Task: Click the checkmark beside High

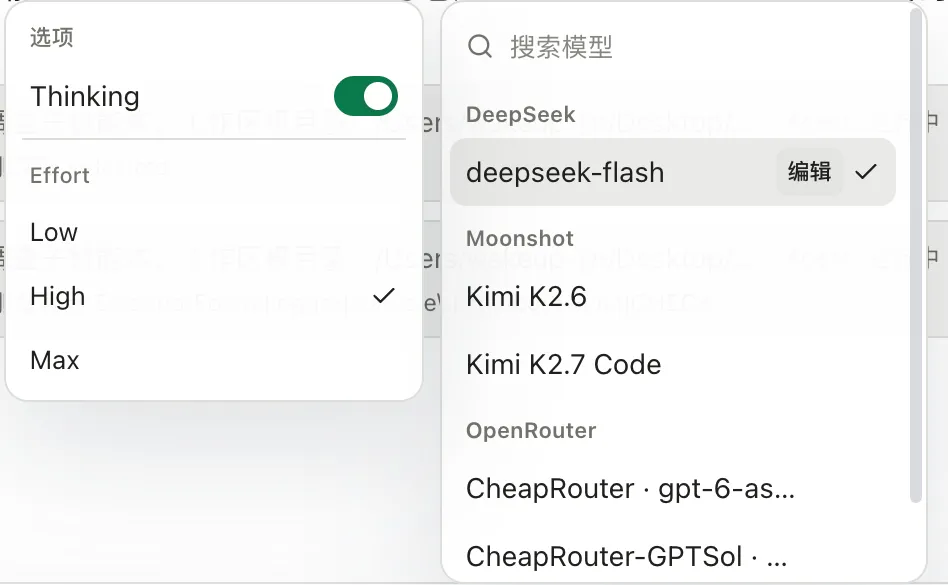Action: tap(383, 296)
